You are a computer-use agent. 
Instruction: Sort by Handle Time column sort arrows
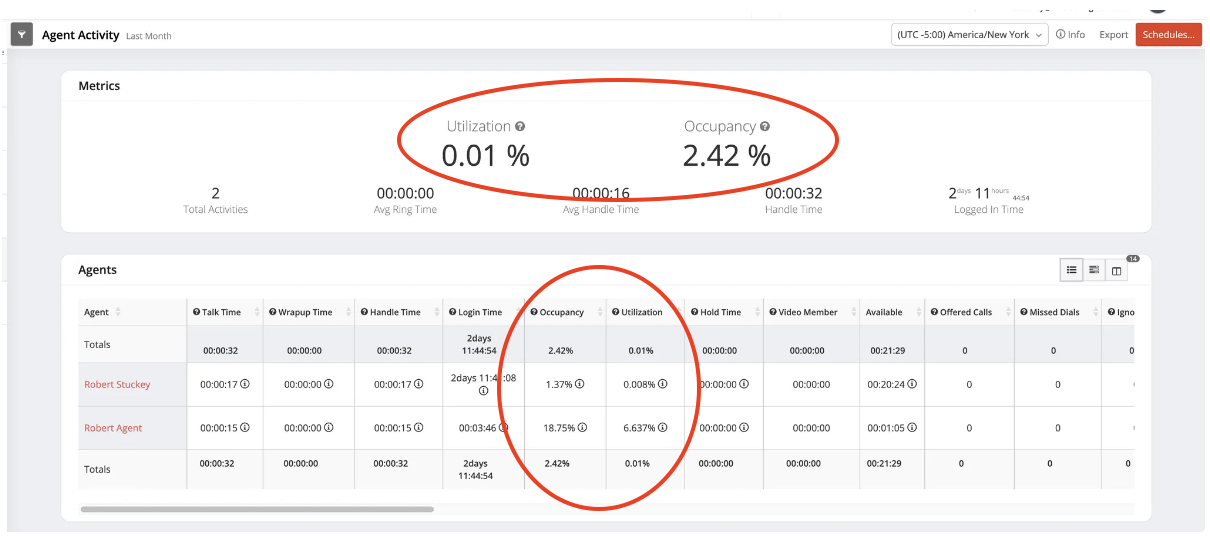coord(432,313)
